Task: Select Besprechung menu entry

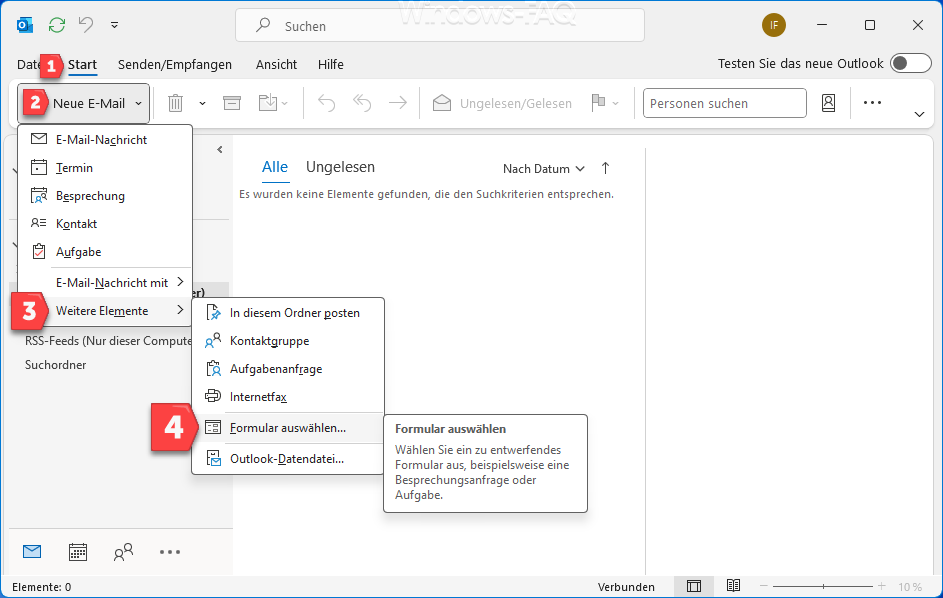Action: 105,196
